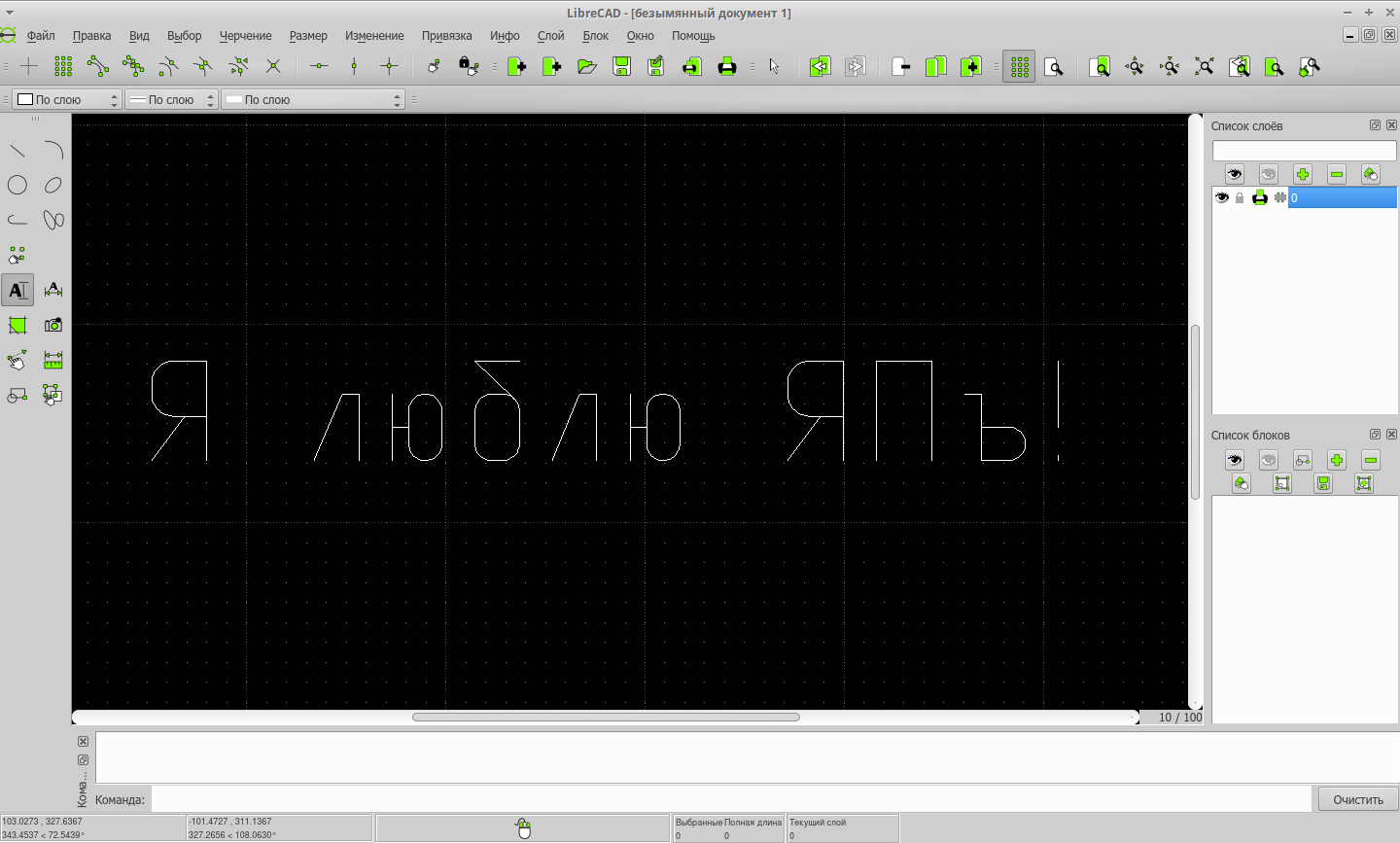
Task: Click the Paste icon
Action: (971, 66)
